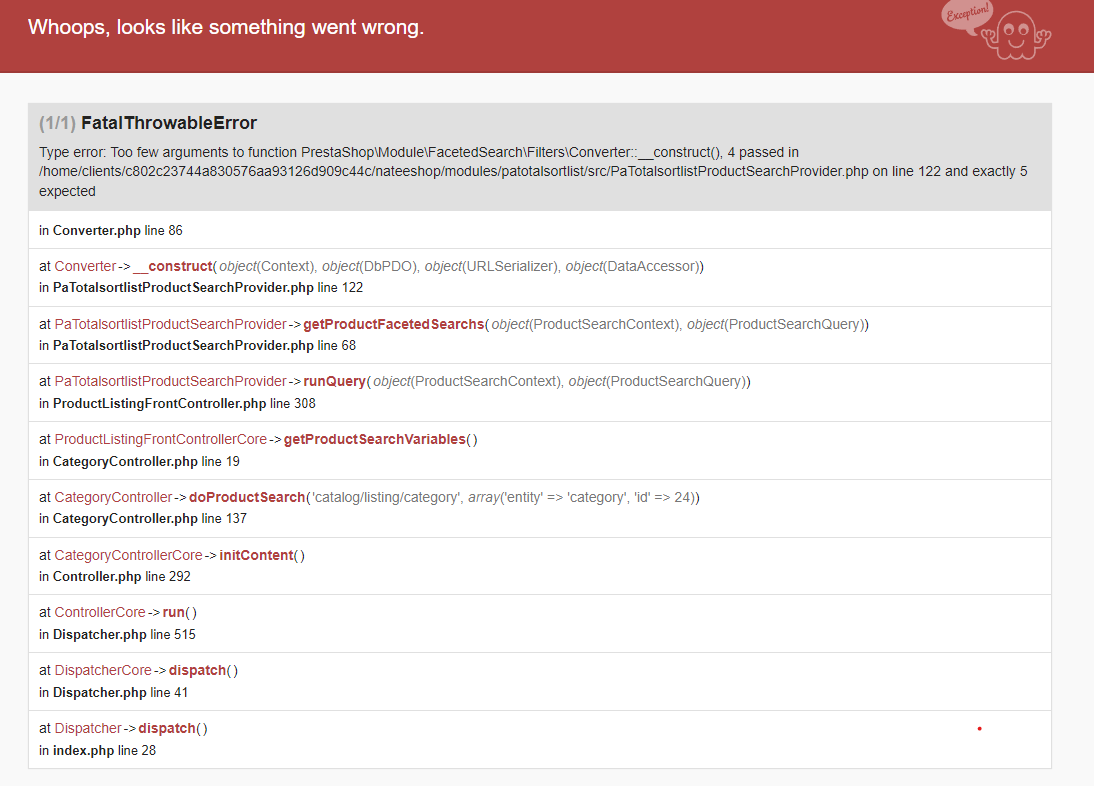Viewport: 1094px width, 786px height.
Task: Click the (1/1) exception counter
Action: [x=57, y=123]
